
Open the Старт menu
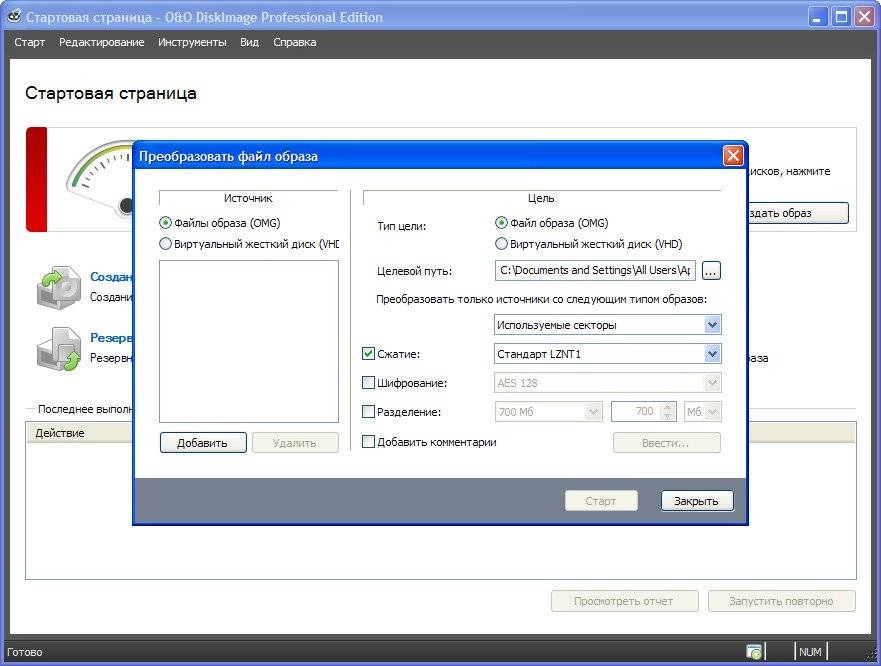29,42
